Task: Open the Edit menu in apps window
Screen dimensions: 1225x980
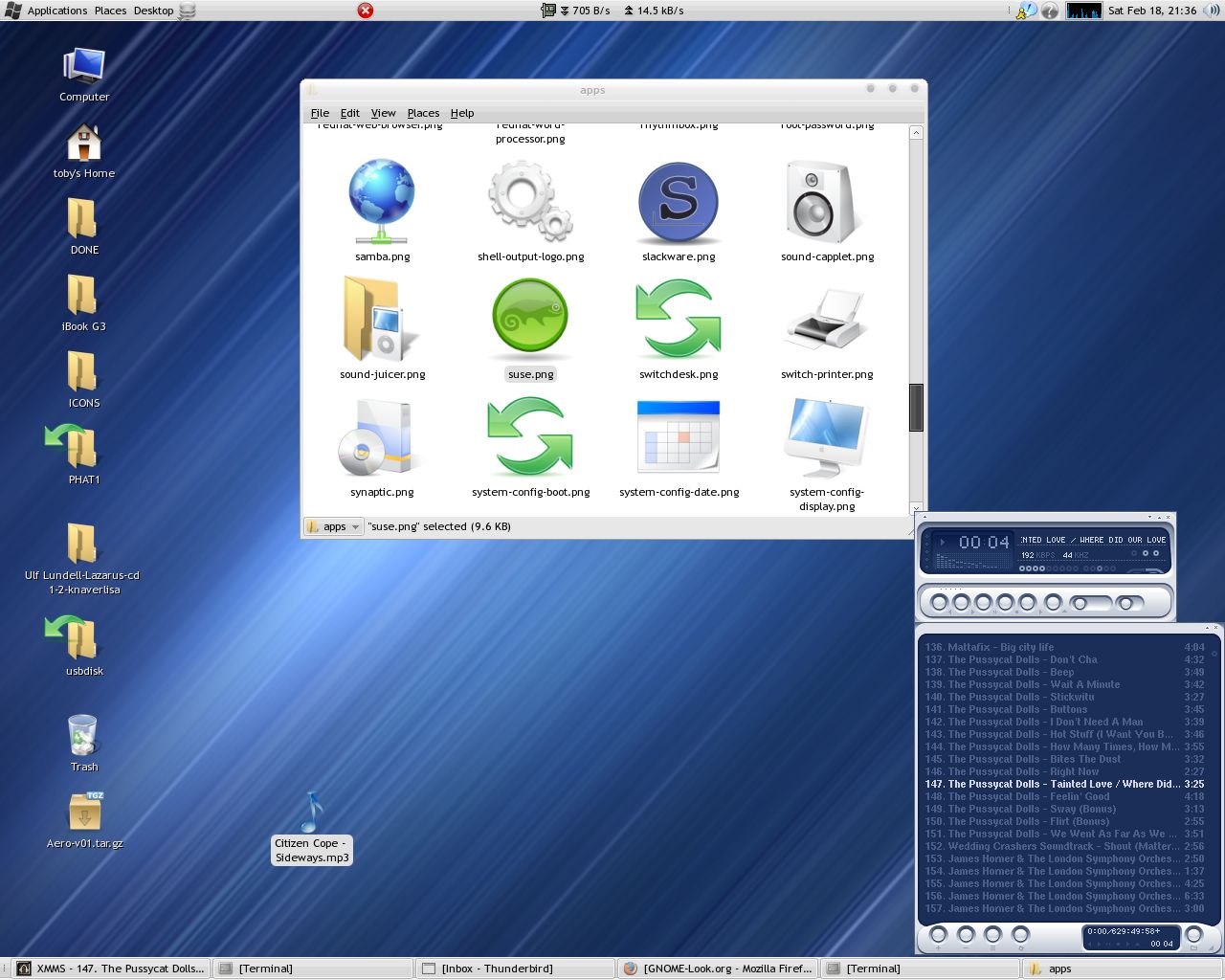Action: click(350, 113)
